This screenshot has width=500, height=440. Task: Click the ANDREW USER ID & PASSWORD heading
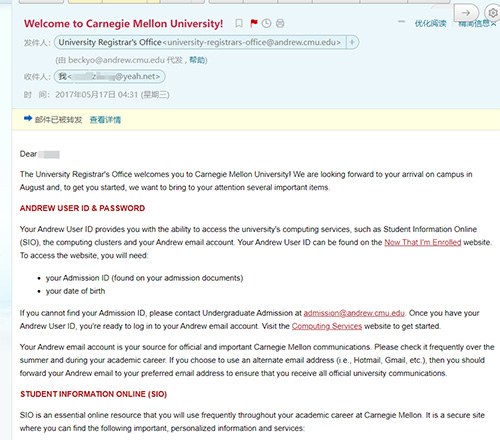coord(82,208)
